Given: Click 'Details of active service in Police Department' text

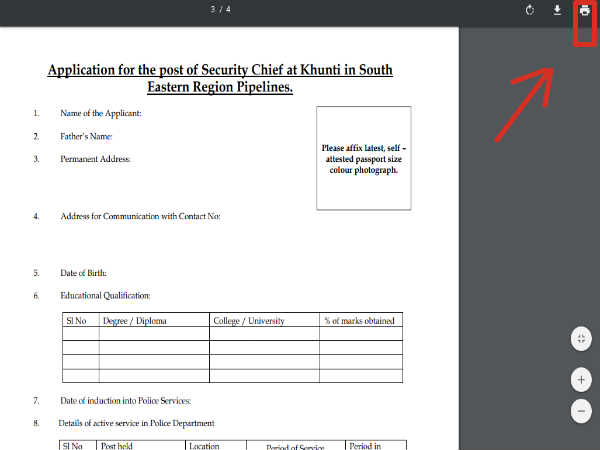Looking at the screenshot, I should point(137,423).
